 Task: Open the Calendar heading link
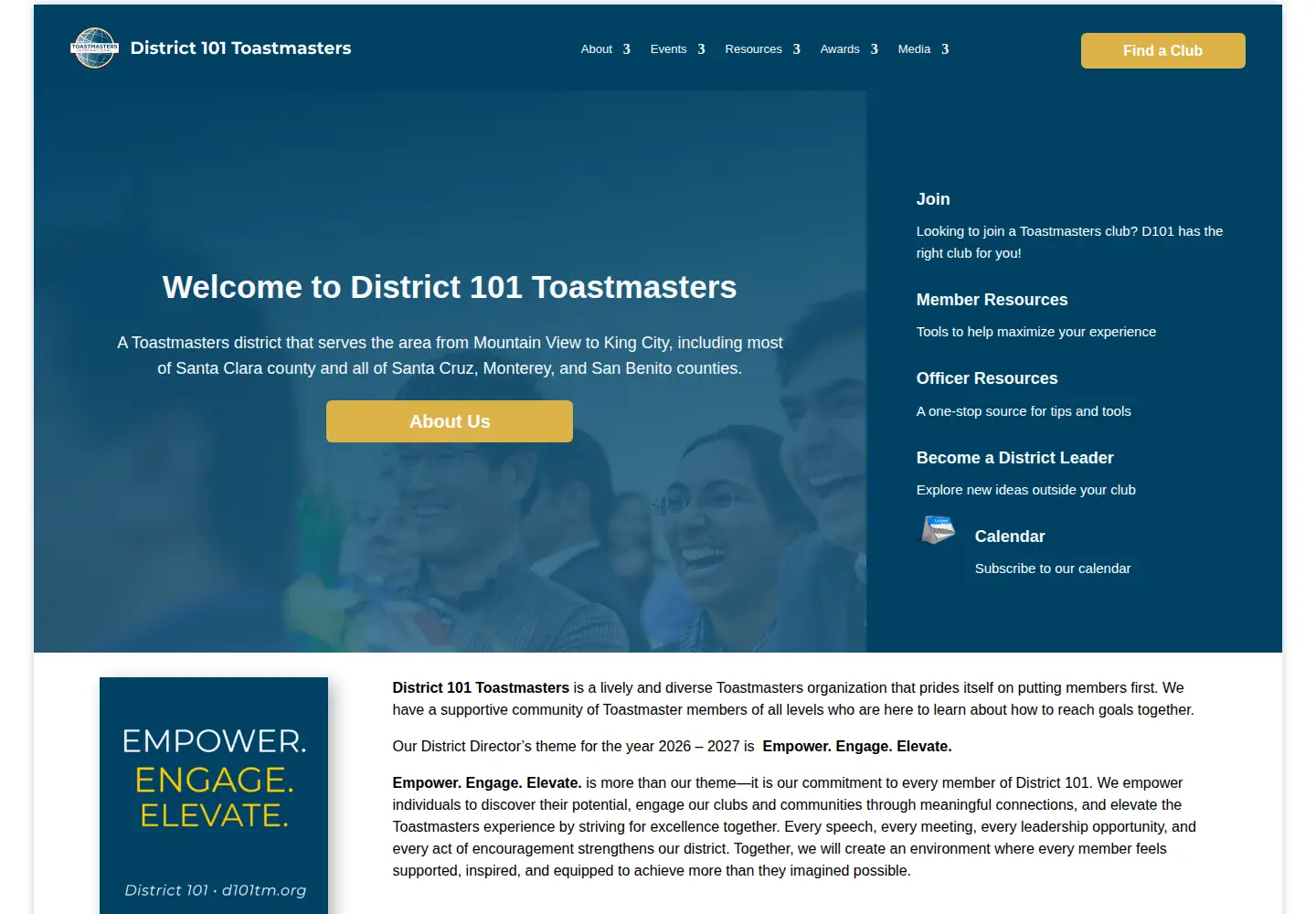[x=1010, y=537]
